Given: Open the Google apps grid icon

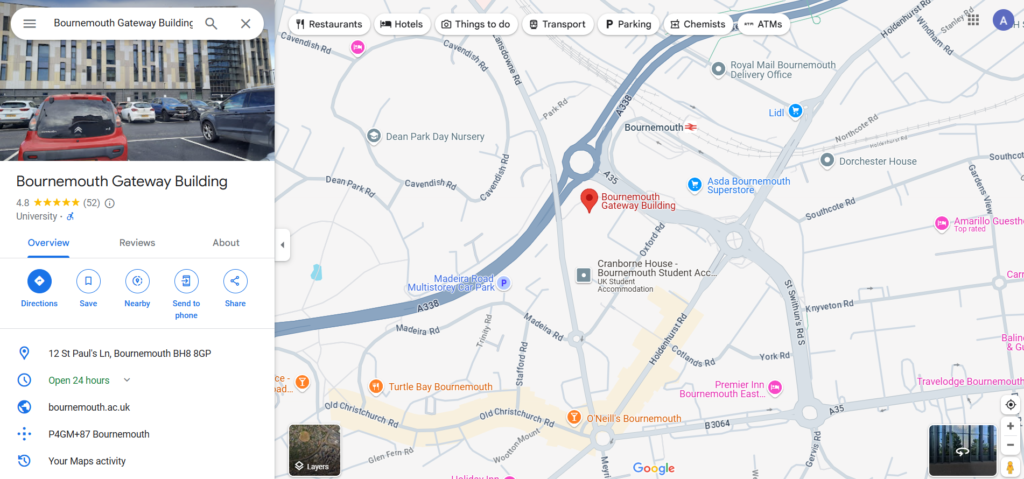Looking at the screenshot, I should pos(973,20).
